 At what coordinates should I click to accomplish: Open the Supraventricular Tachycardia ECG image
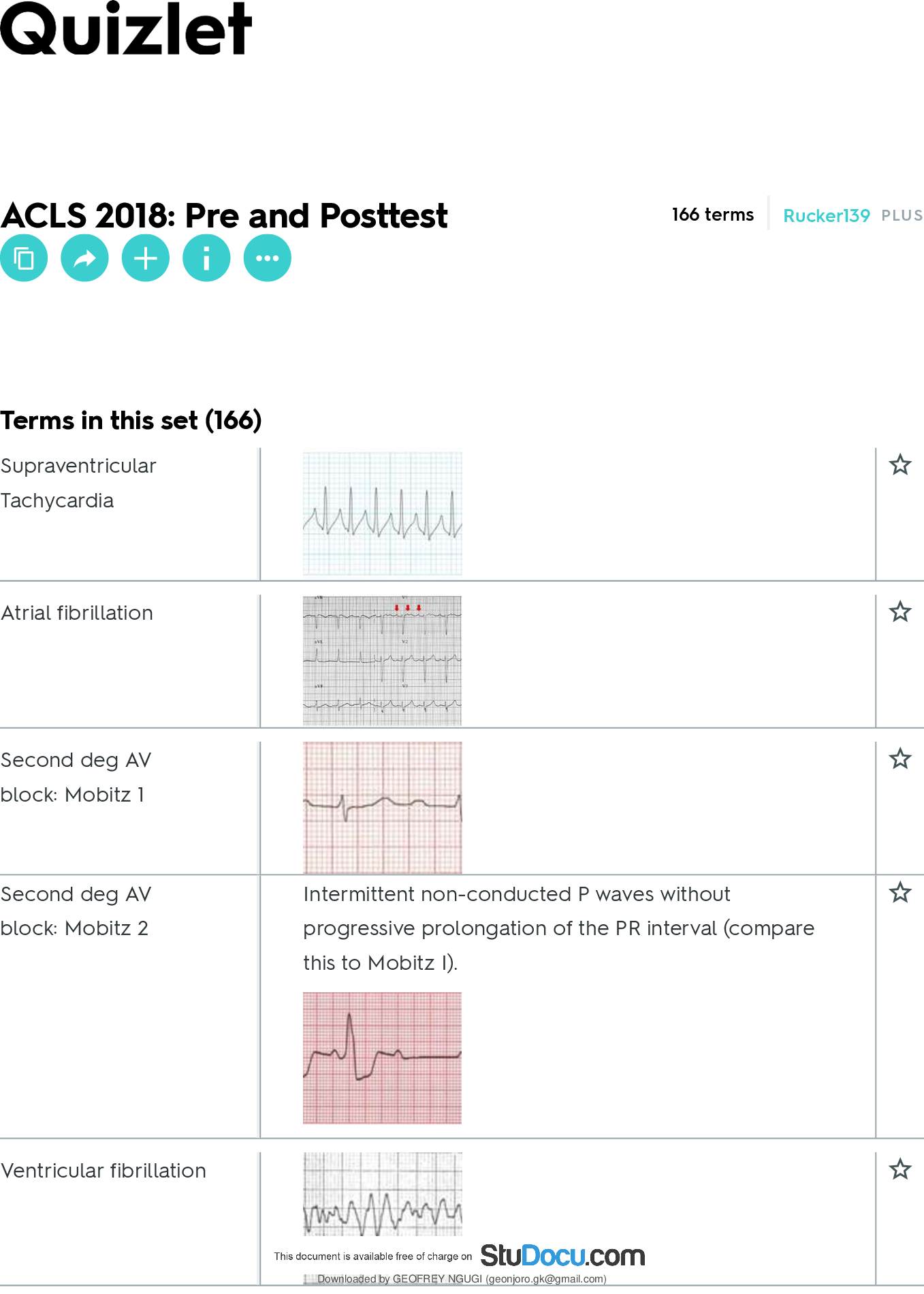pos(382,514)
